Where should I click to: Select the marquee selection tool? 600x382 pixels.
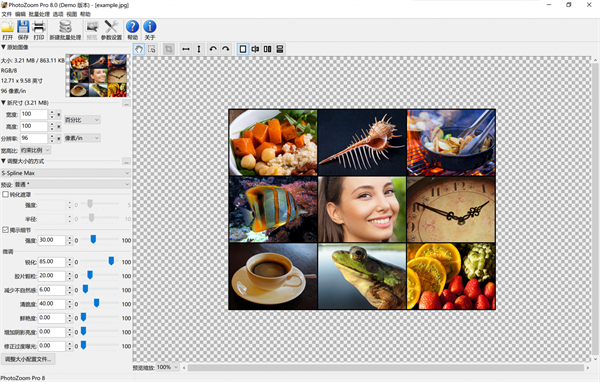coord(152,49)
